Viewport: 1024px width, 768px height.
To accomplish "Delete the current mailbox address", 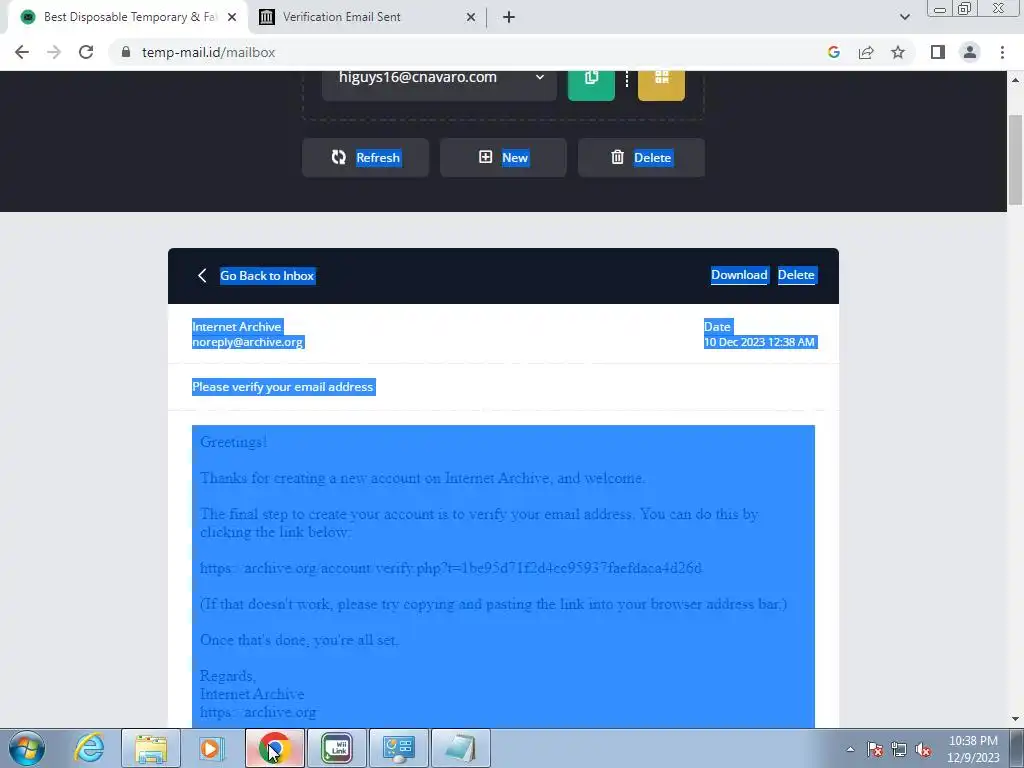I will click(641, 157).
